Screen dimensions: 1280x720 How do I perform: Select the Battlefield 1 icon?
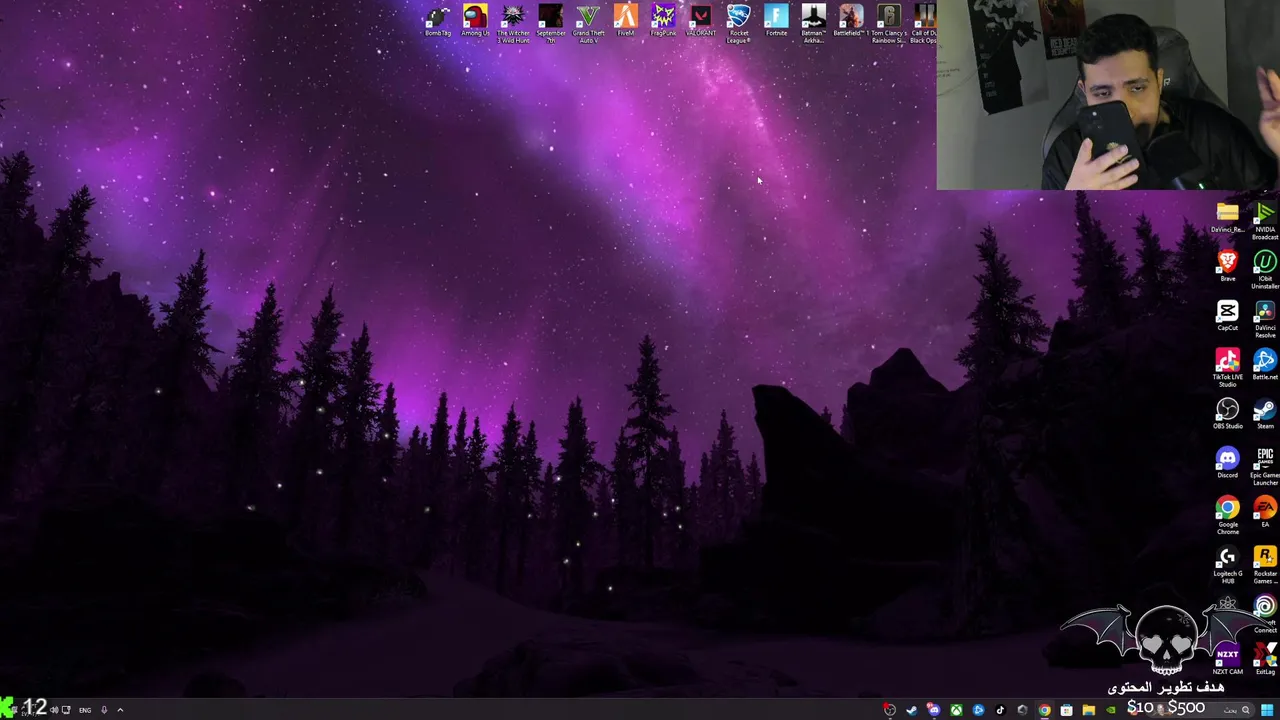coord(851,21)
